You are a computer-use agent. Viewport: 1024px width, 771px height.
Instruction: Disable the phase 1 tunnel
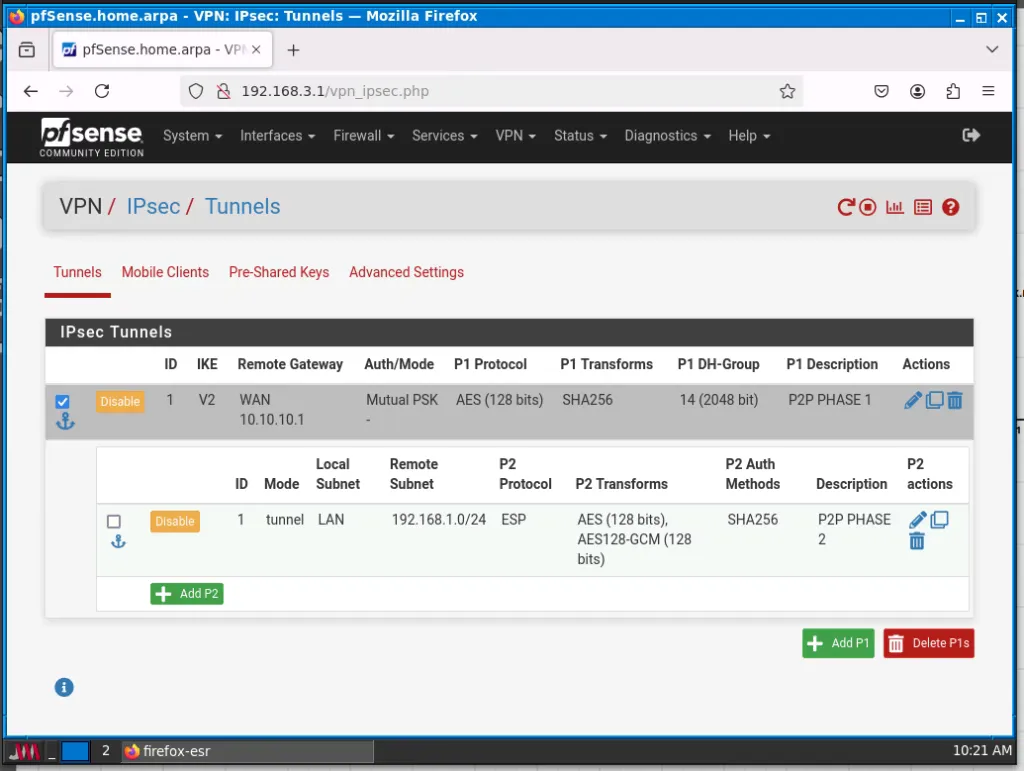pos(120,401)
